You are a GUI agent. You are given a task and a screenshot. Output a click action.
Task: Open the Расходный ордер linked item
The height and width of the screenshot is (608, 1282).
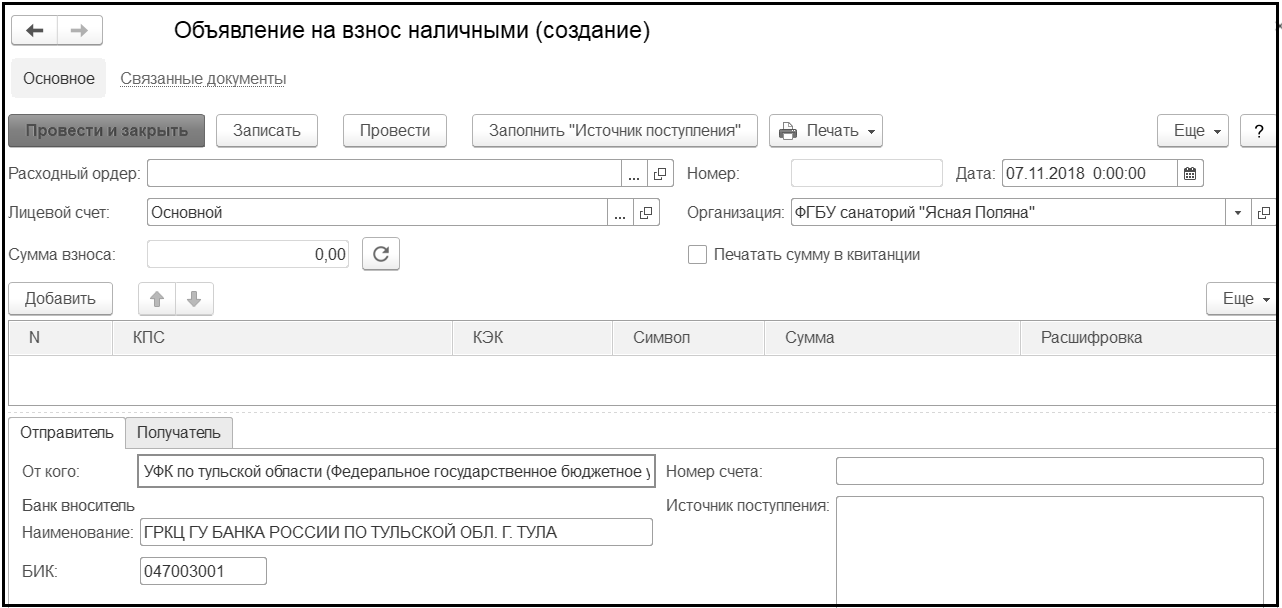659,173
